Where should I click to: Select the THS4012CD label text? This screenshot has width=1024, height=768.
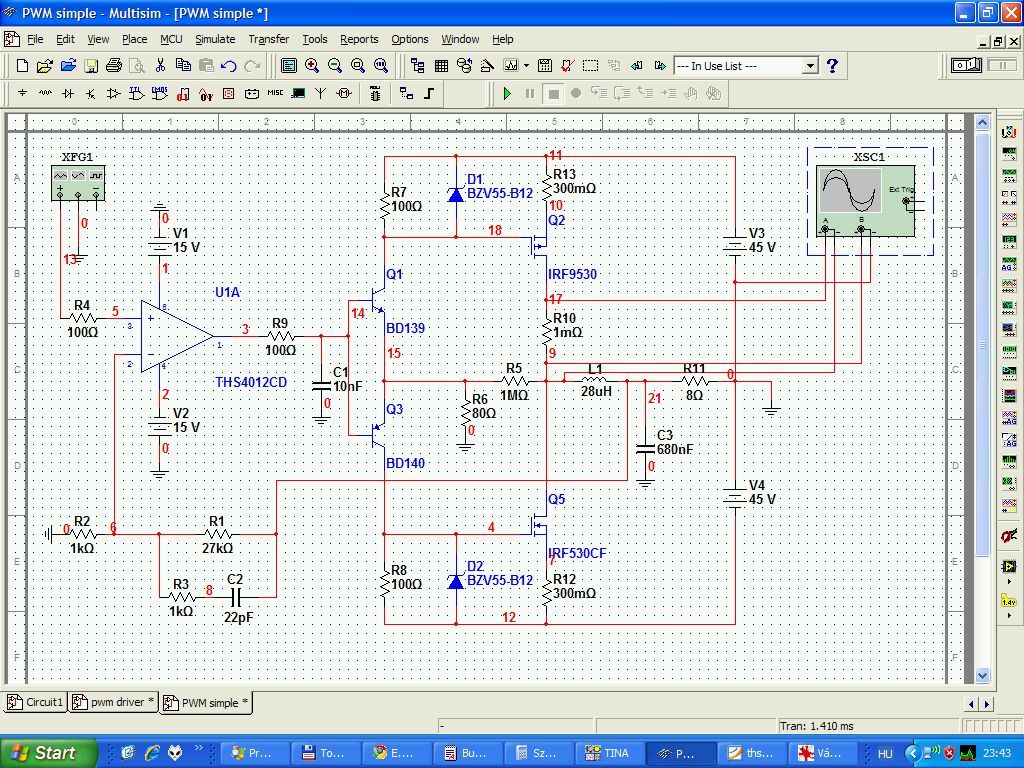251,382
